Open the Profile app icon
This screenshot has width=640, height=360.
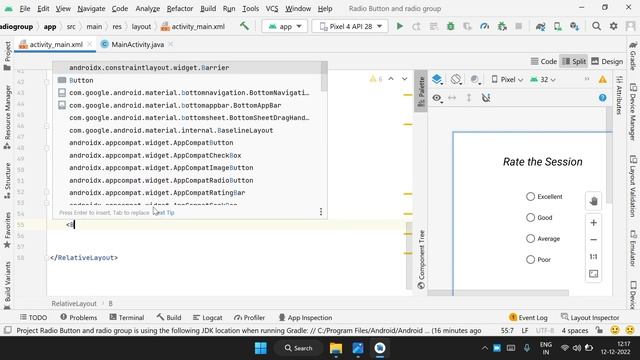484,26
